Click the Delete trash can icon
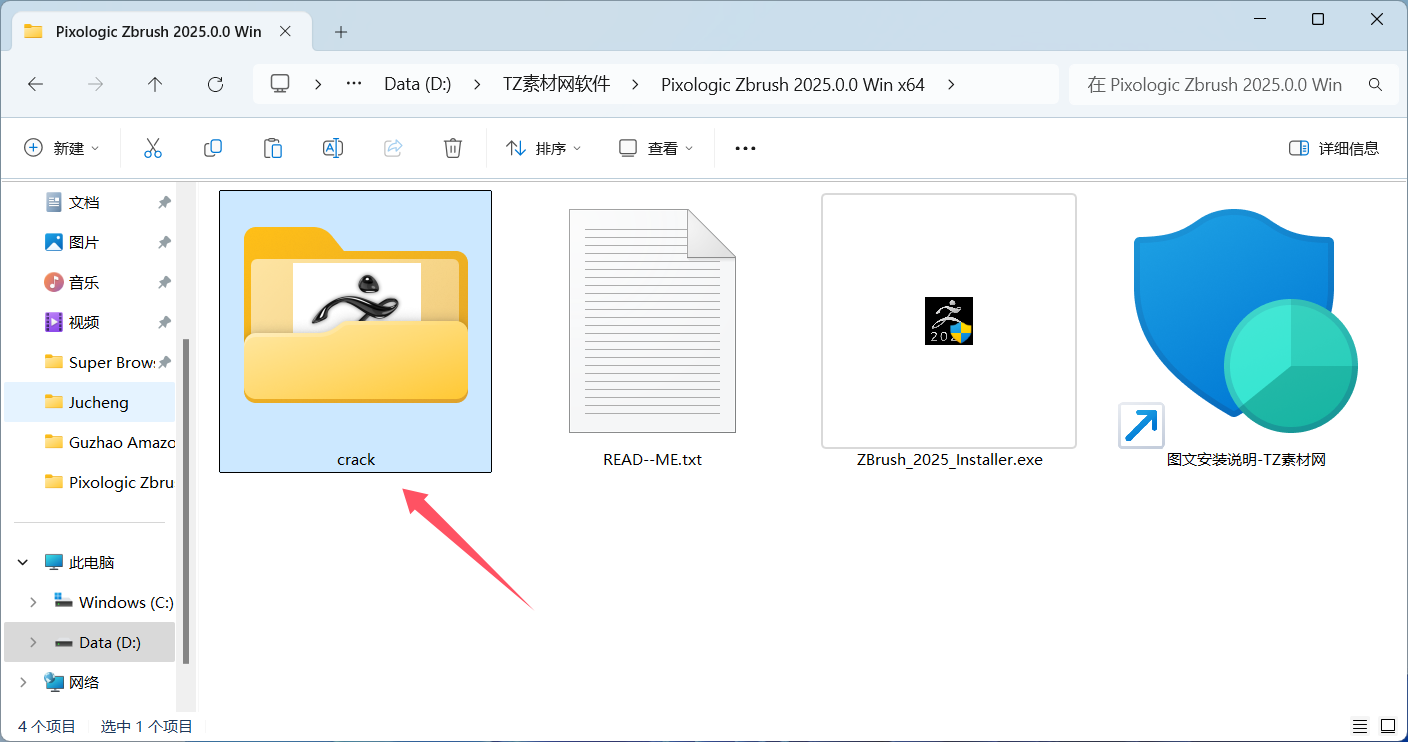This screenshot has height=742, width=1408. click(x=453, y=148)
